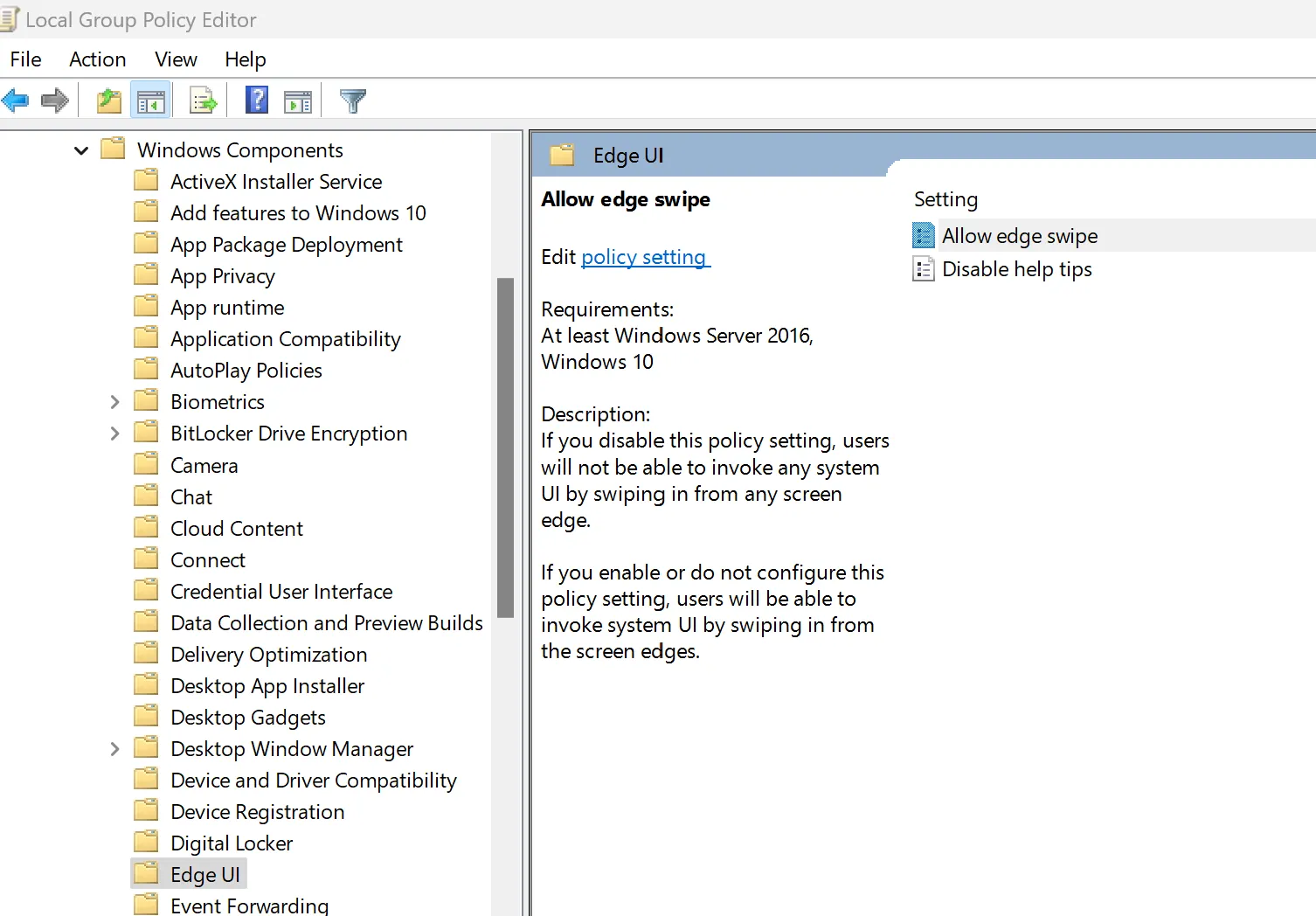The height and width of the screenshot is (916, 1316).
Task: Open the Action menu
Action: pos(98,59)
